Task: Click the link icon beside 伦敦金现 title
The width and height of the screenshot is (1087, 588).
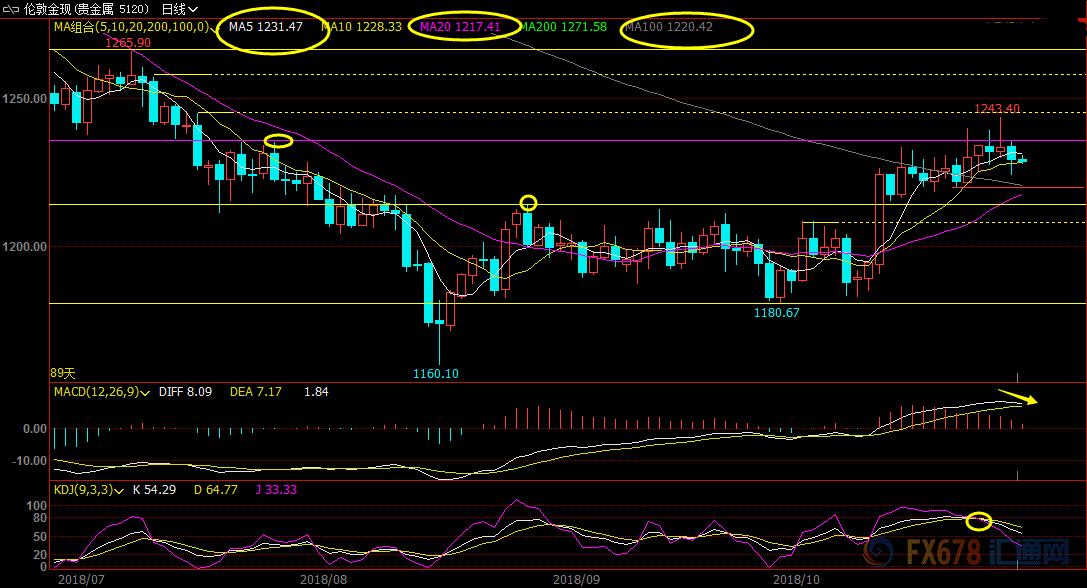Action: (9, 8)
